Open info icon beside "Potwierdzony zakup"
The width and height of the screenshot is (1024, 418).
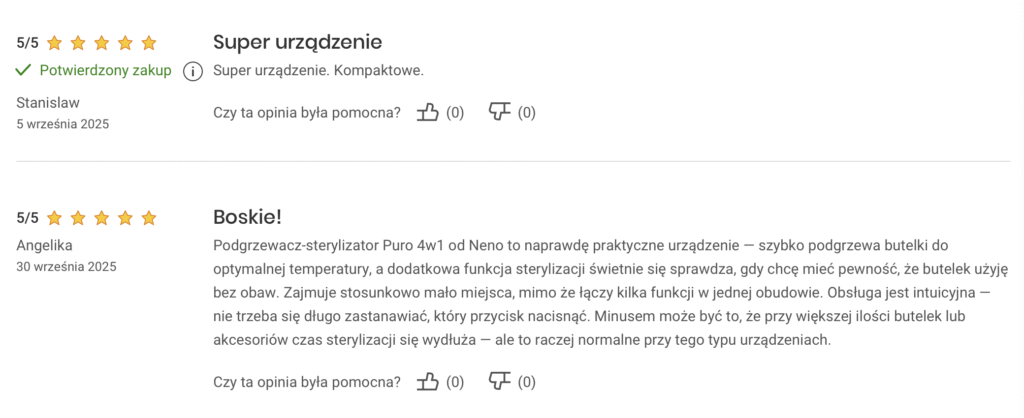pos(193,72)
